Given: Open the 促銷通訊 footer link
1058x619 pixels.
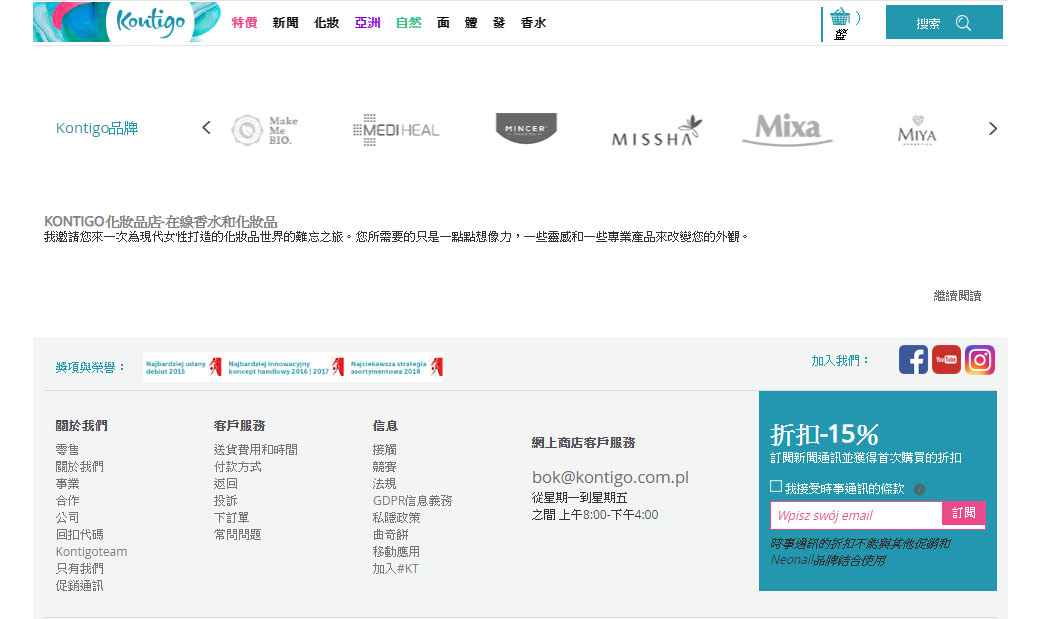Looking at the screenshot, I should point(80,585).
